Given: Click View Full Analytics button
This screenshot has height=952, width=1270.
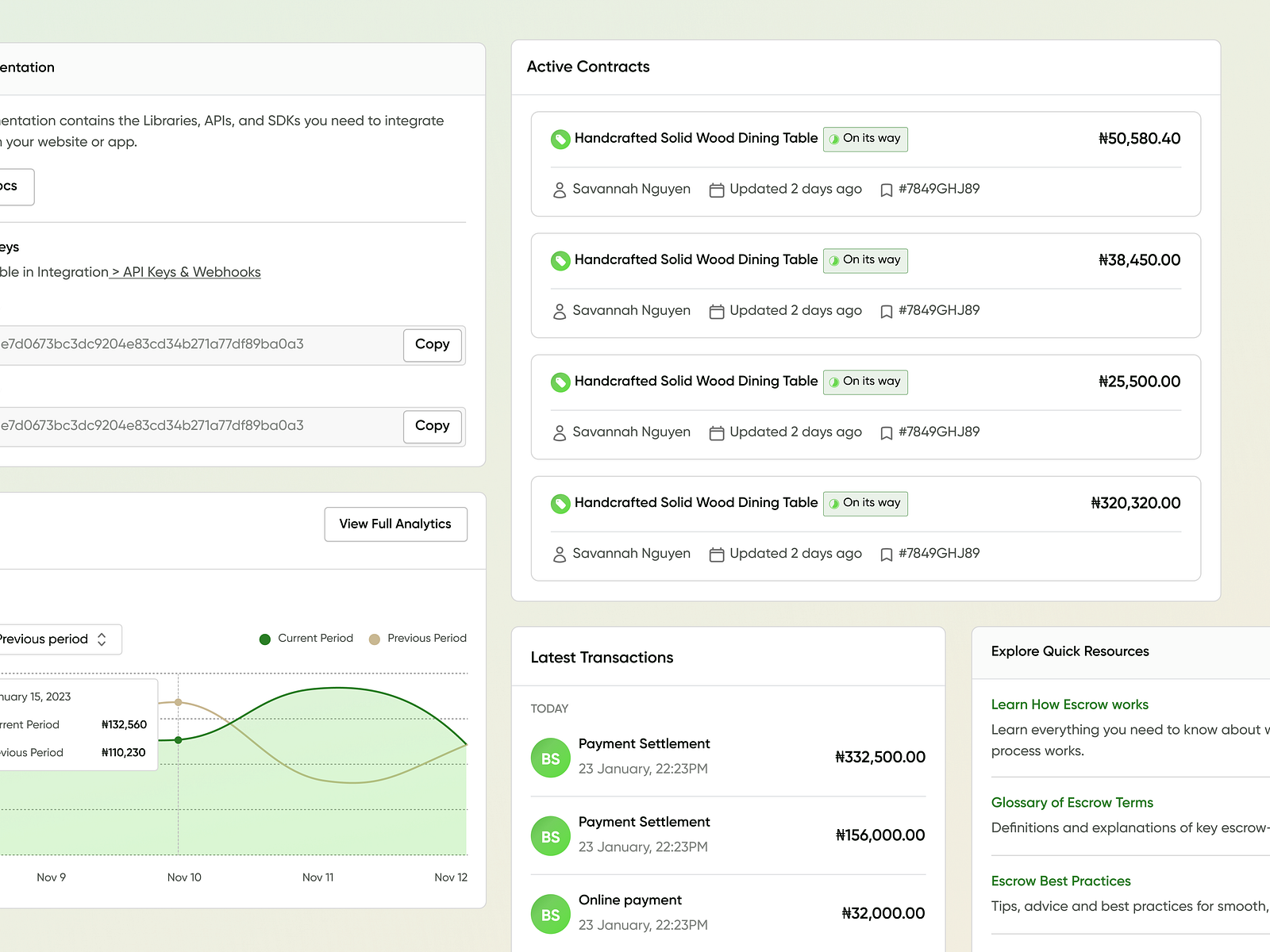Looking at the screenshot, I should pos(395,524).
